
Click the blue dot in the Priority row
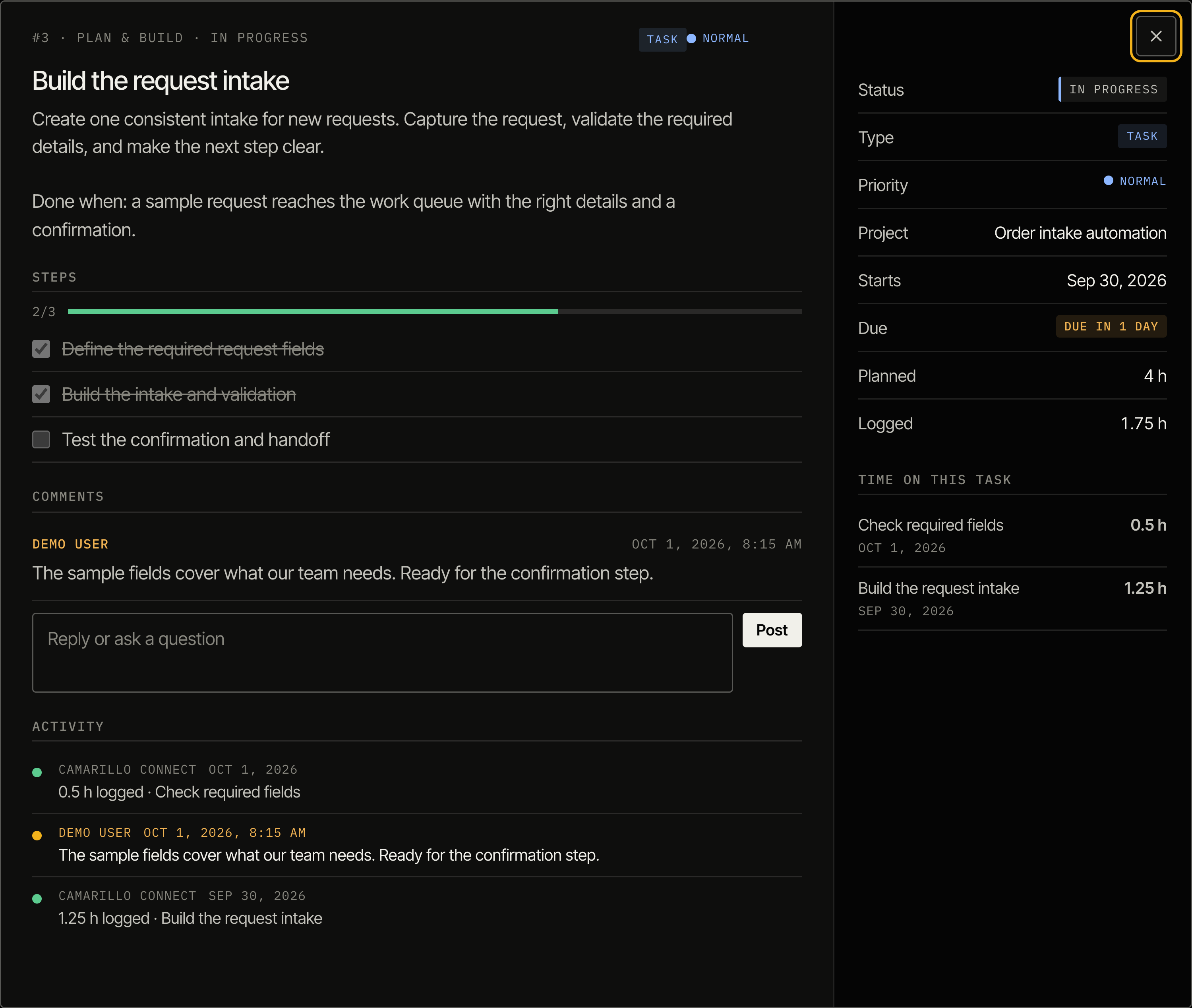click(1108, 181)
